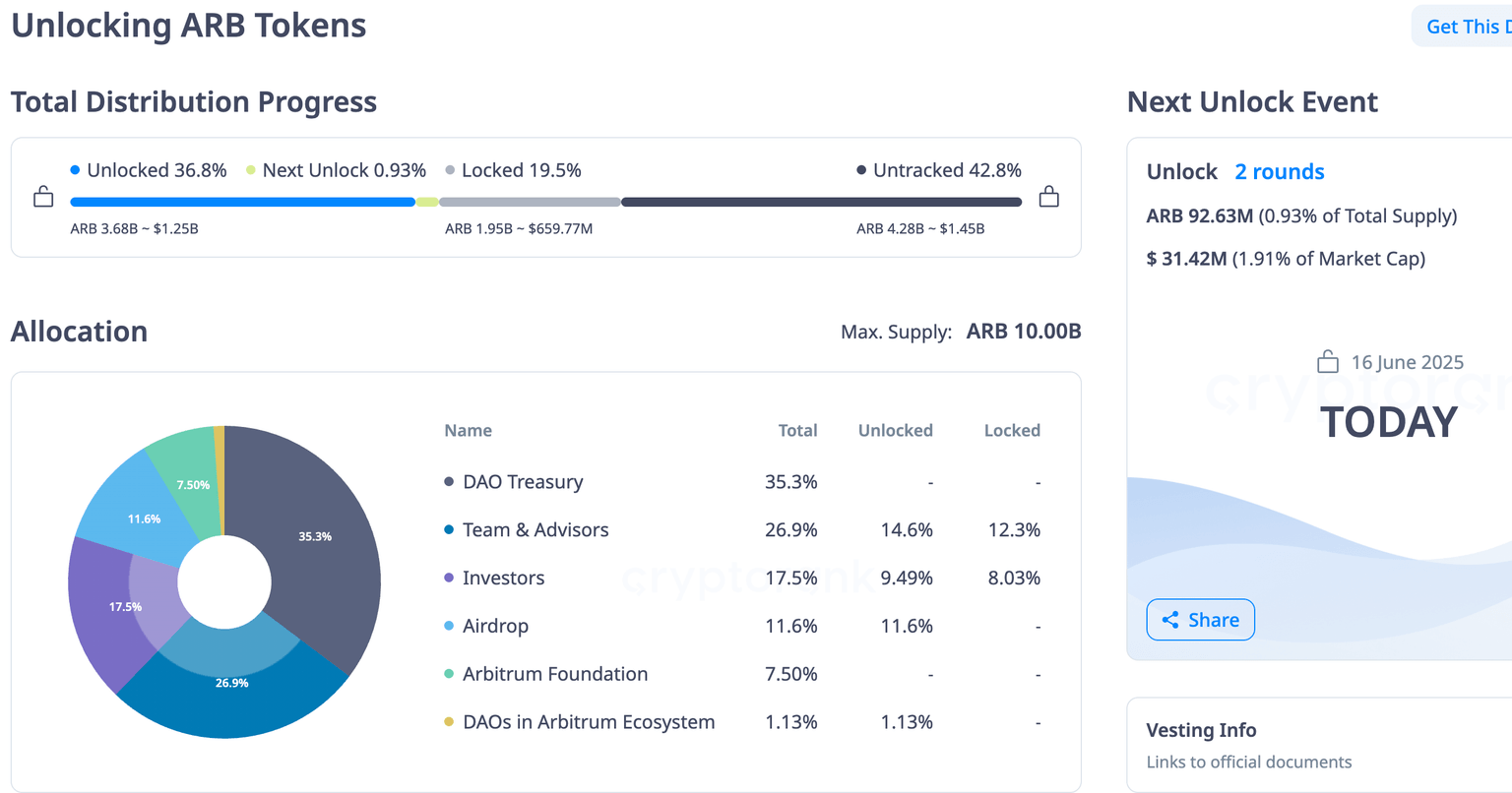
Task: Click the DAO Treasury legend bullet
Action: tap(449, 482)
